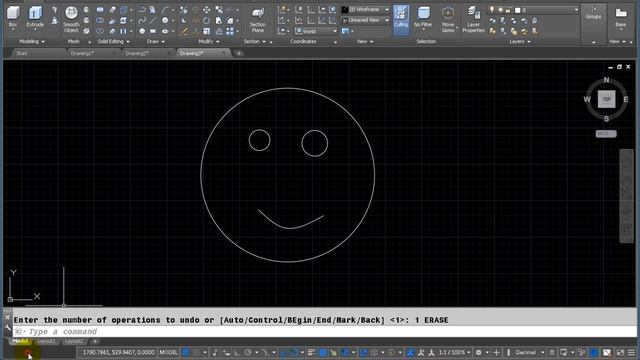Image resolution: width=640 pixels, height=360 pixels.
Task: Switch to the Layout1 tab
Action: [46, 341]
